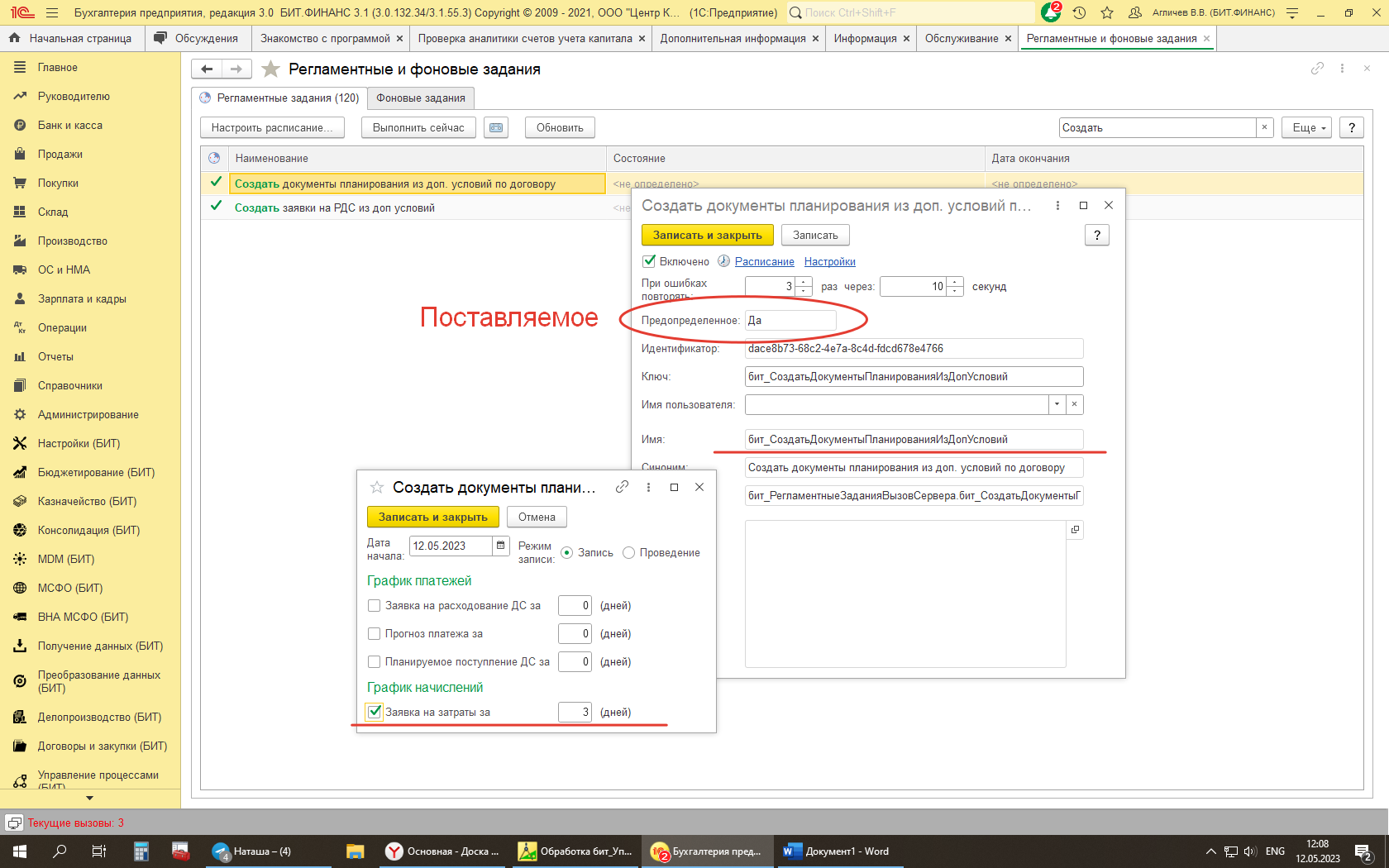Open link icon in small Создать документы dialog
The height and width of the screenshot is (868, 1389).
622,487
